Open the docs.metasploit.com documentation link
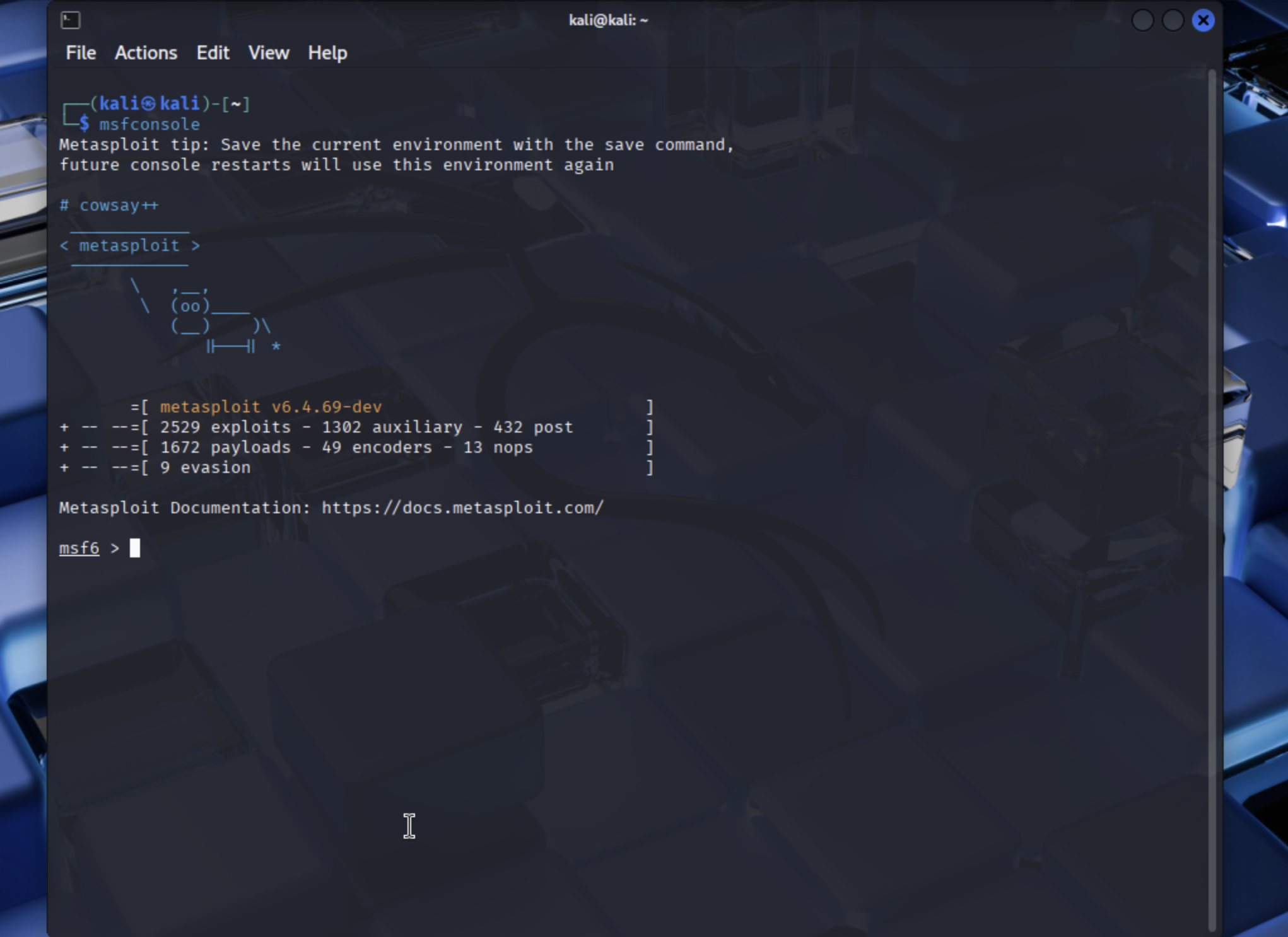This screenshot has height=937, width=1288. [462, 508]
